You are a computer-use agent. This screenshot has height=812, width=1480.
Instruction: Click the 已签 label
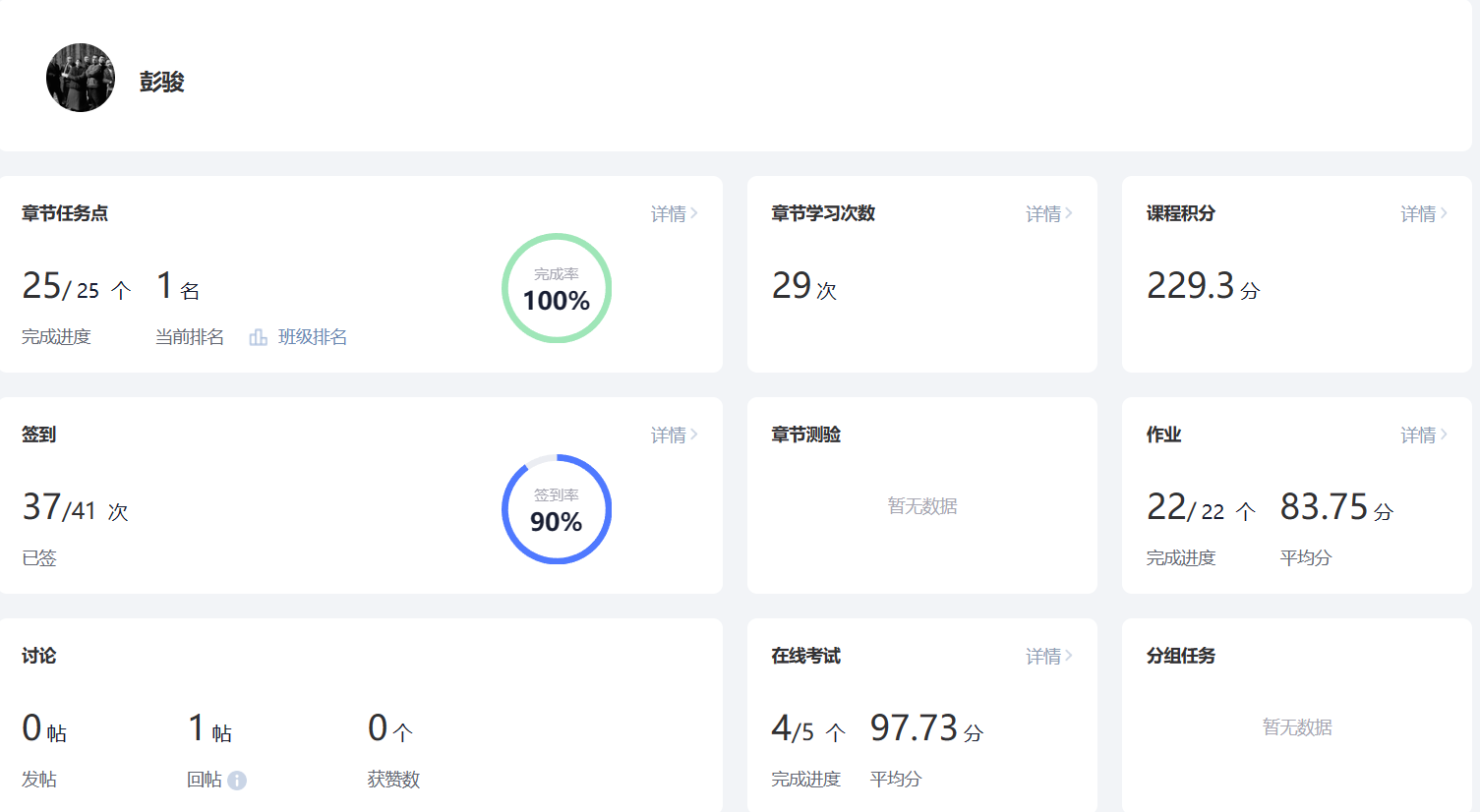click(39, 558)
